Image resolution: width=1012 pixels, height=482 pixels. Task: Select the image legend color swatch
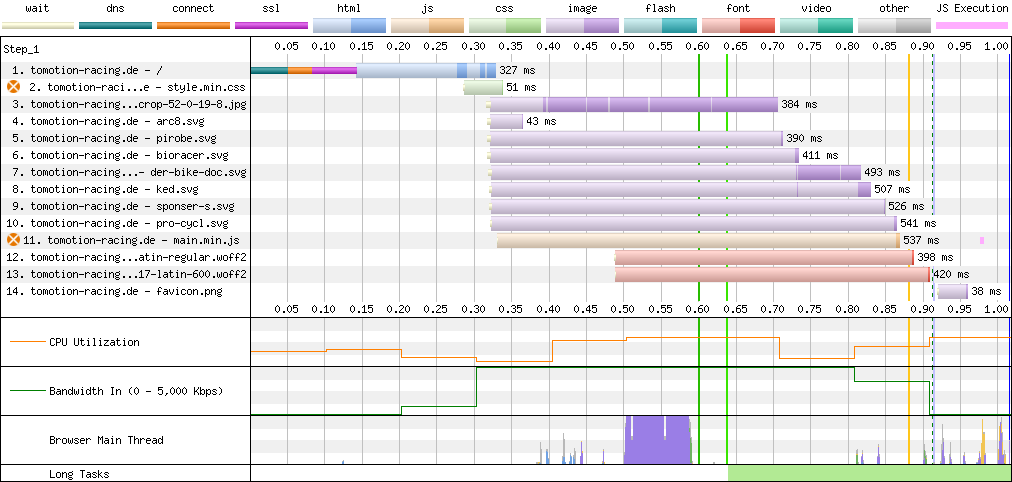click(x=583, y=26)
